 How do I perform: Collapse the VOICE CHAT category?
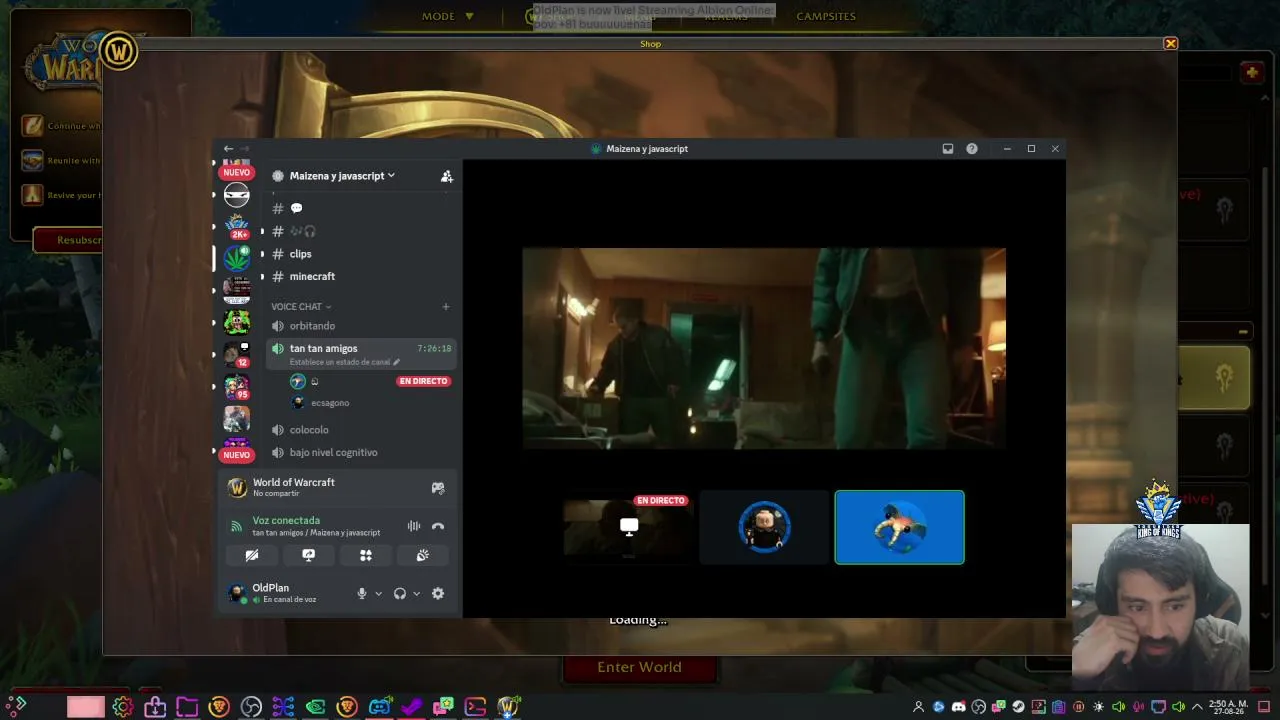coord(301,307)
